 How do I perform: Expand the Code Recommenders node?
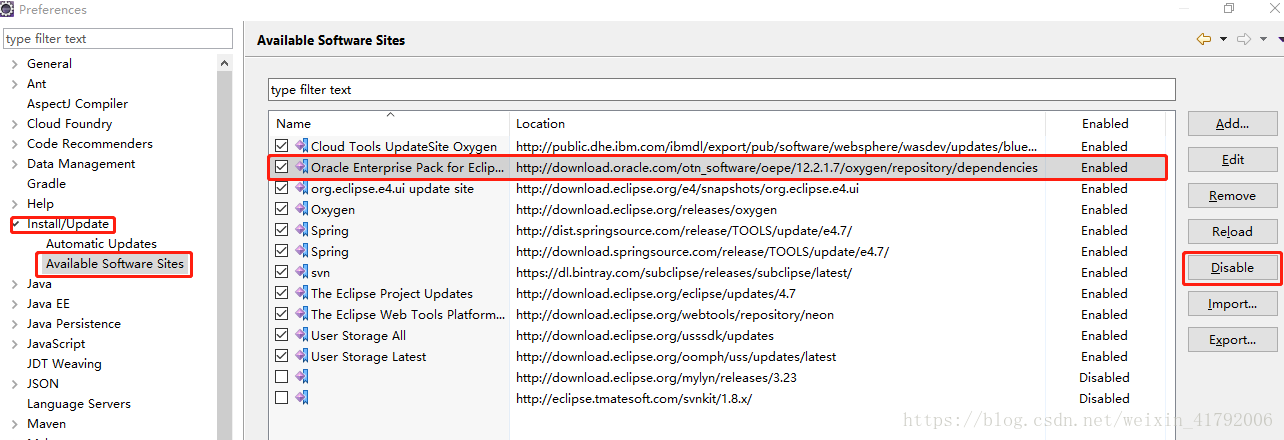point(15,144)
